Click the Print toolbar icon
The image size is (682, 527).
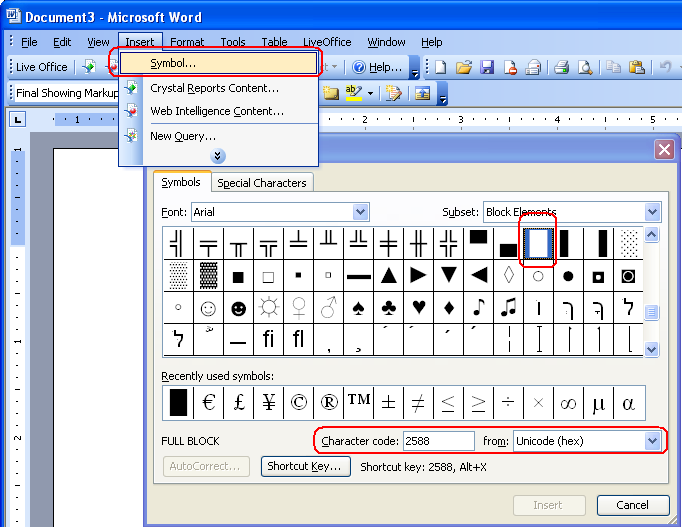coord(562,67)
